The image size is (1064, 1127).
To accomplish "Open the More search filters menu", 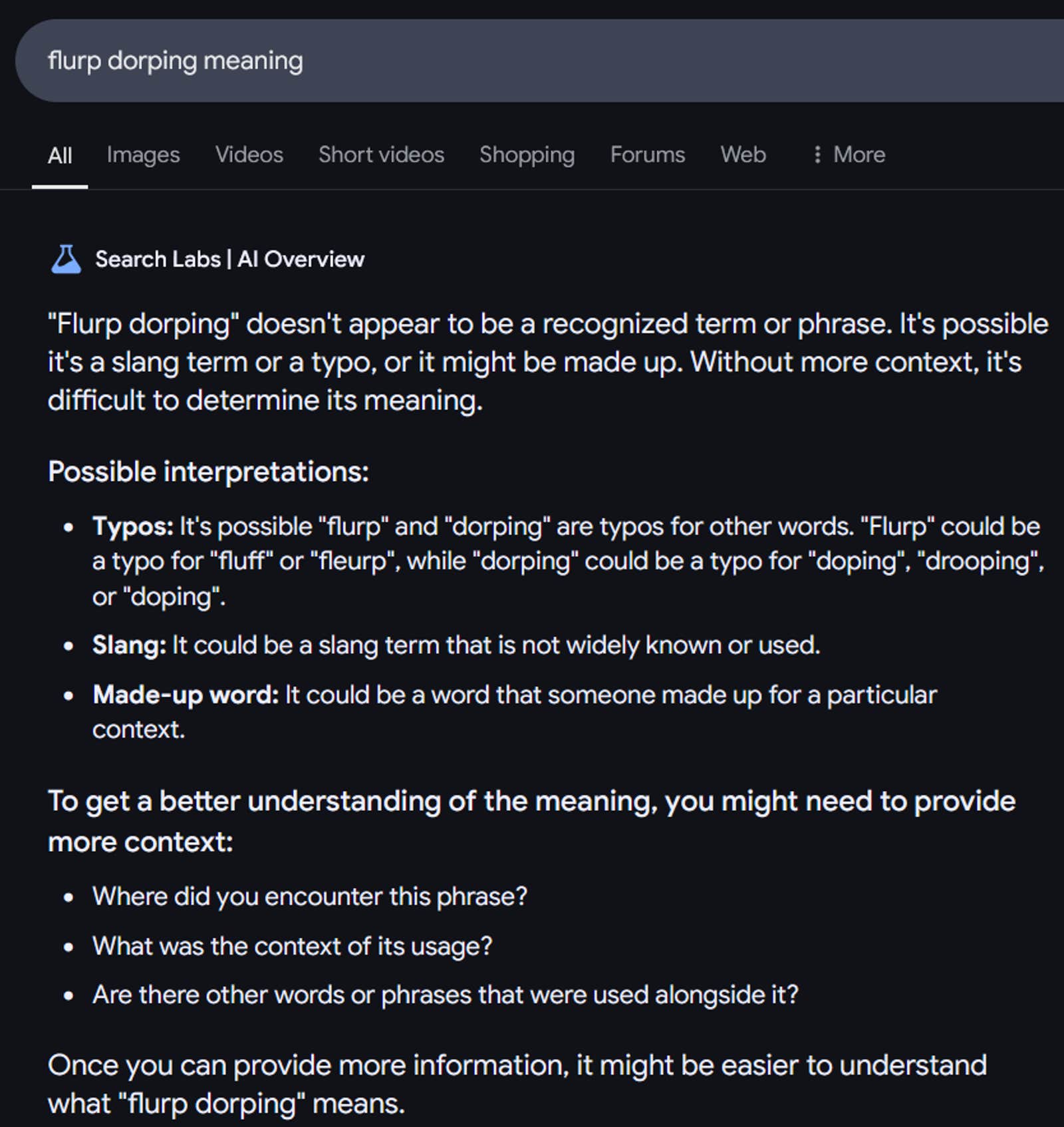I will 849,155.
